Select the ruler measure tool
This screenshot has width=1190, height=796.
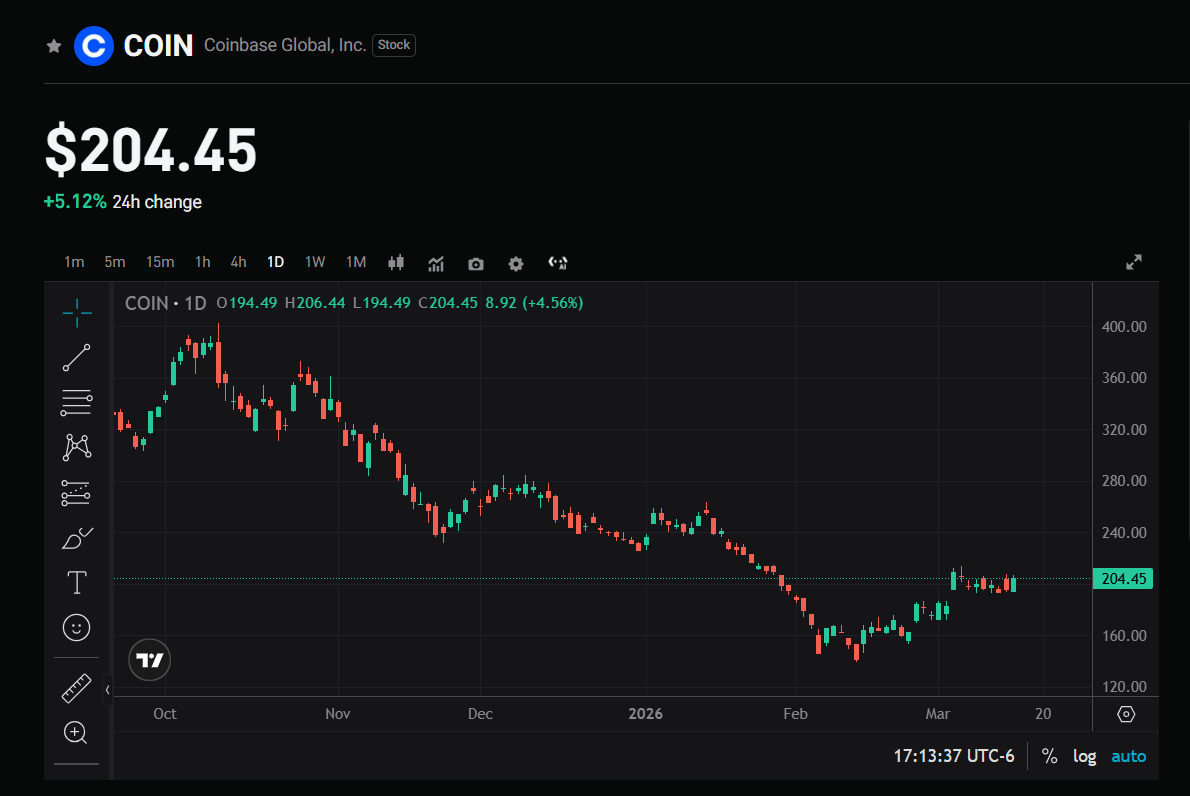pos(76,688)
